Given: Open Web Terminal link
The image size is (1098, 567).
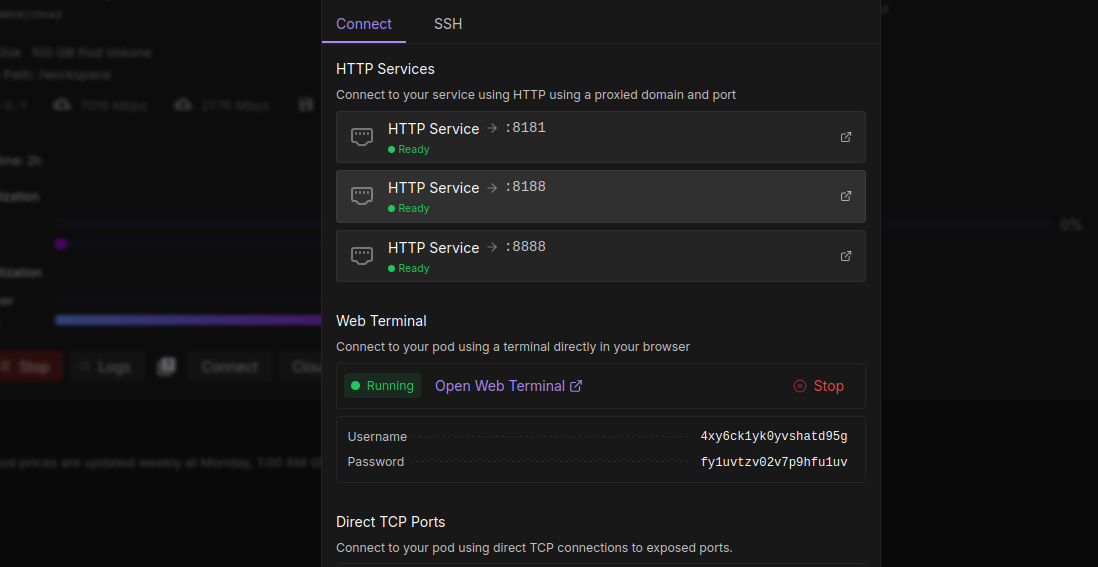Looking at the screenshot, I should [x=499, y=386].
